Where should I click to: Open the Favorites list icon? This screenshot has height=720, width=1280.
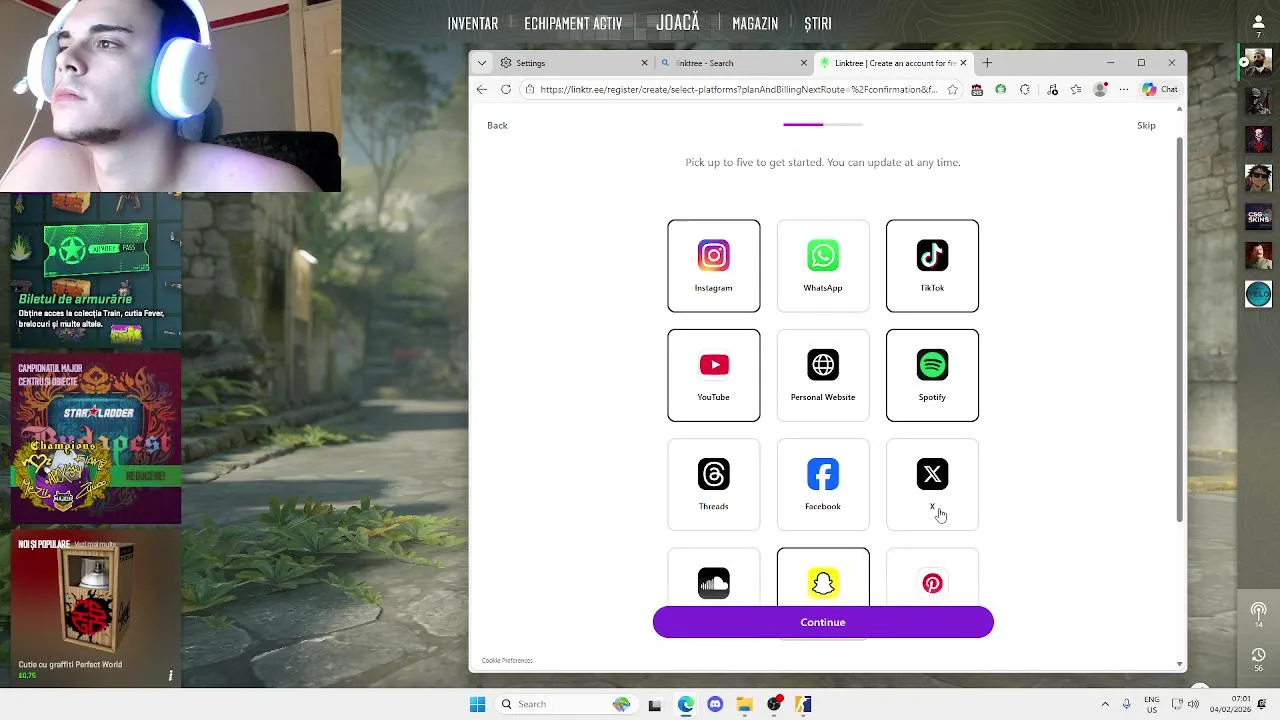click(1076, 89)
